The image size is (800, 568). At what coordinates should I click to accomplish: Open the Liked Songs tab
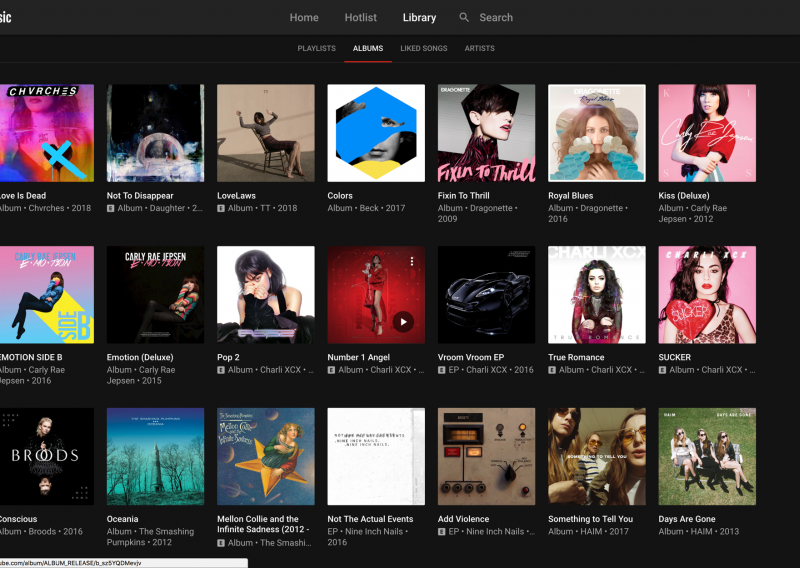[x=423, y=48]
